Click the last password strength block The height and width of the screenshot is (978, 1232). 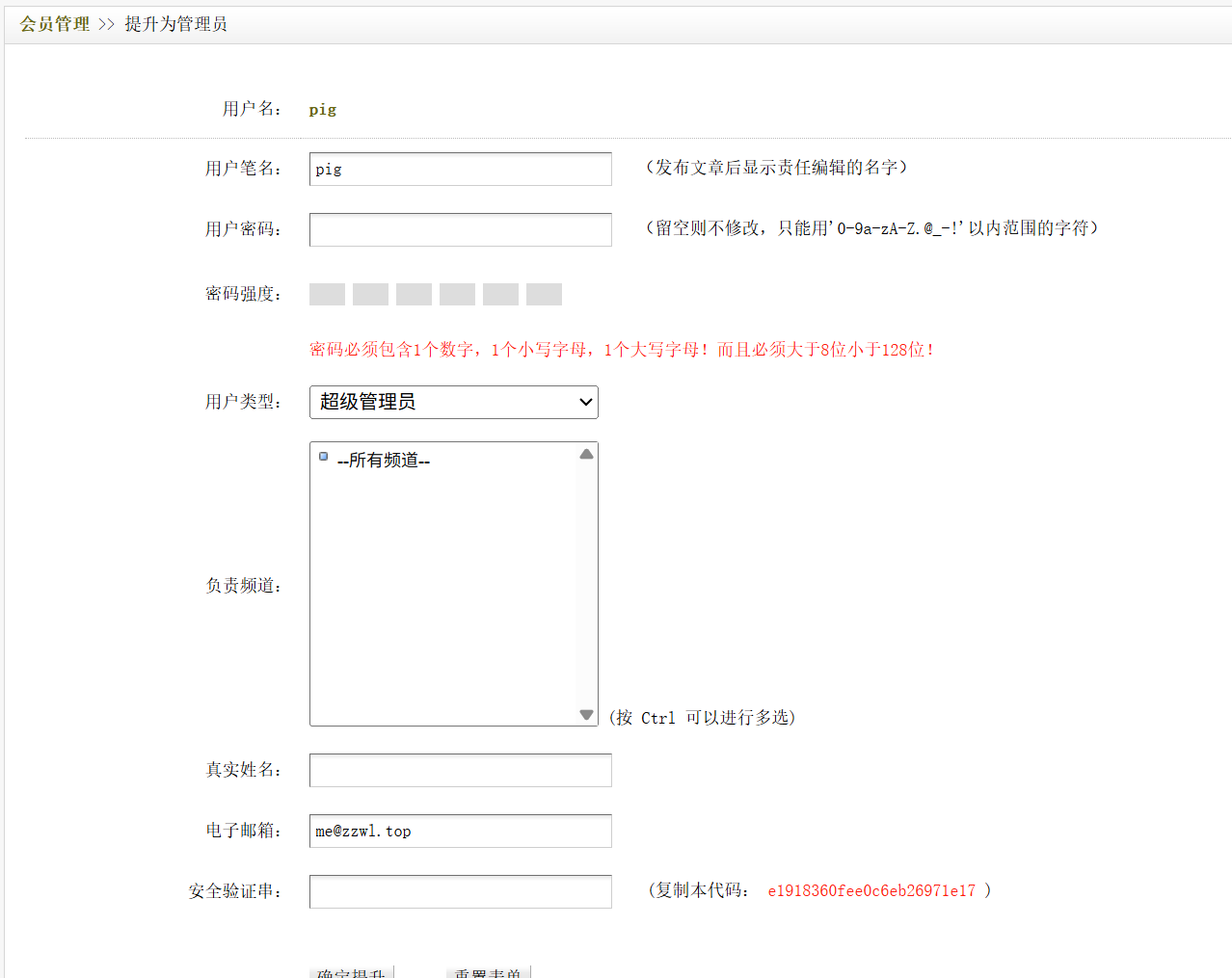[x=544, y=295]
